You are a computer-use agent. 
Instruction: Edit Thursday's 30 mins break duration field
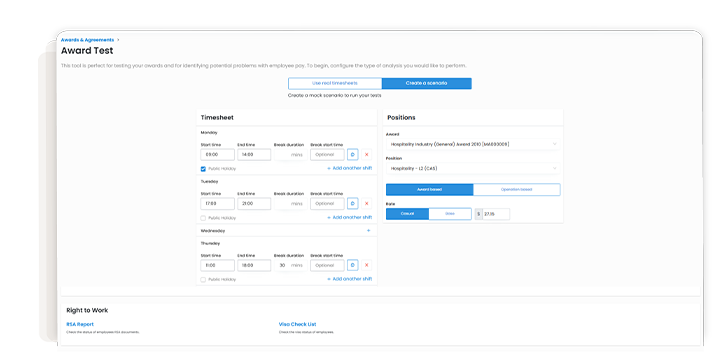[x=290, y=265]
